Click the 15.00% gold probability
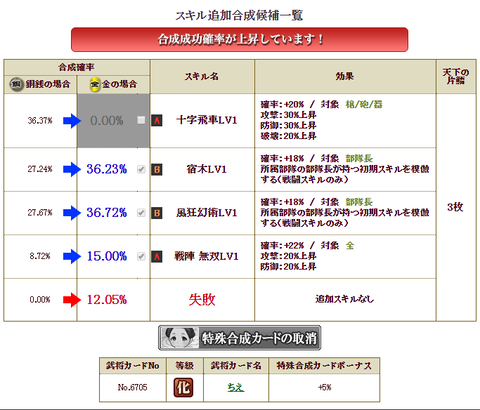480x410 pixels. pyautogui.click(x=107, y=256)
